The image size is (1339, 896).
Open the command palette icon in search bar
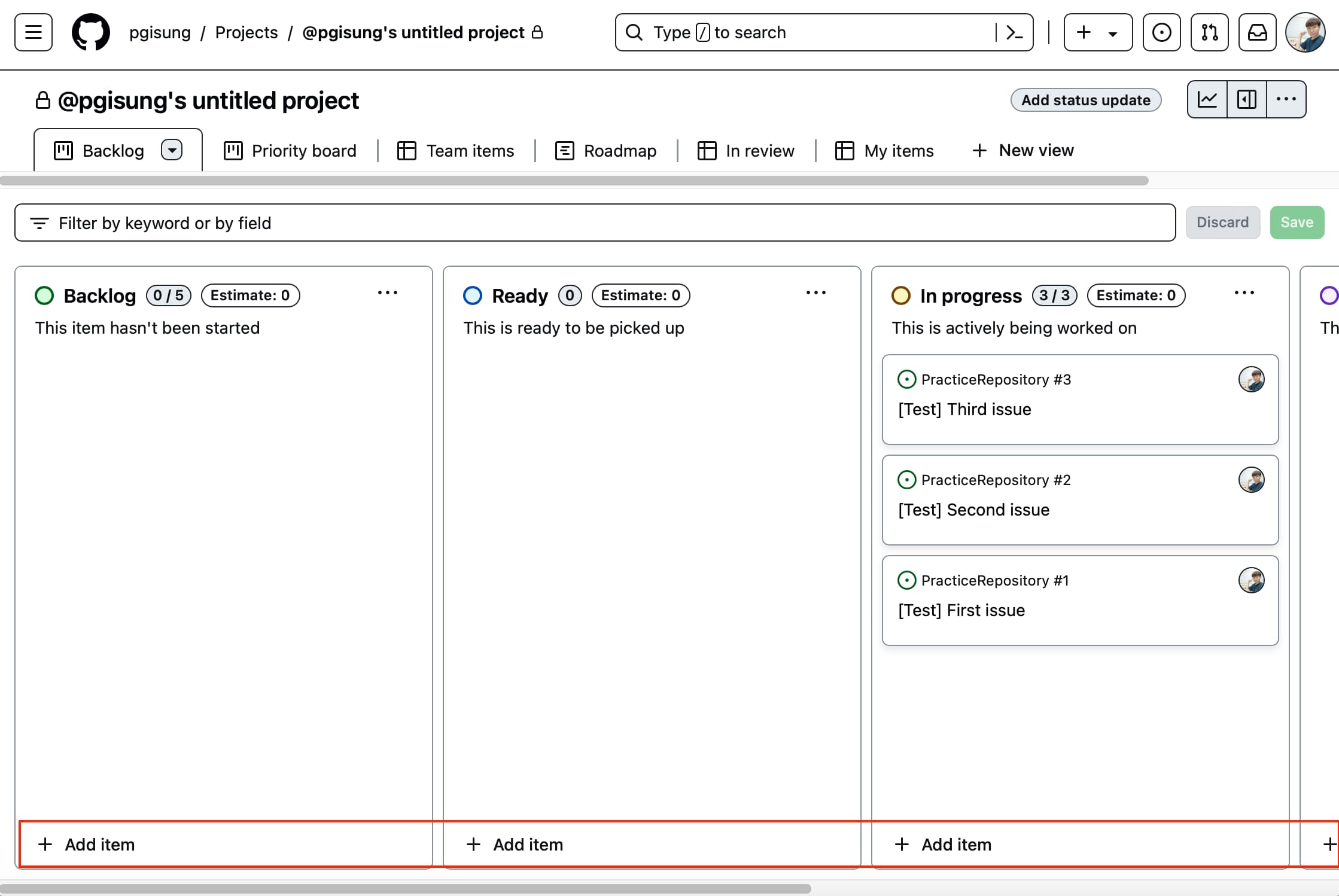coord(1015,32)
